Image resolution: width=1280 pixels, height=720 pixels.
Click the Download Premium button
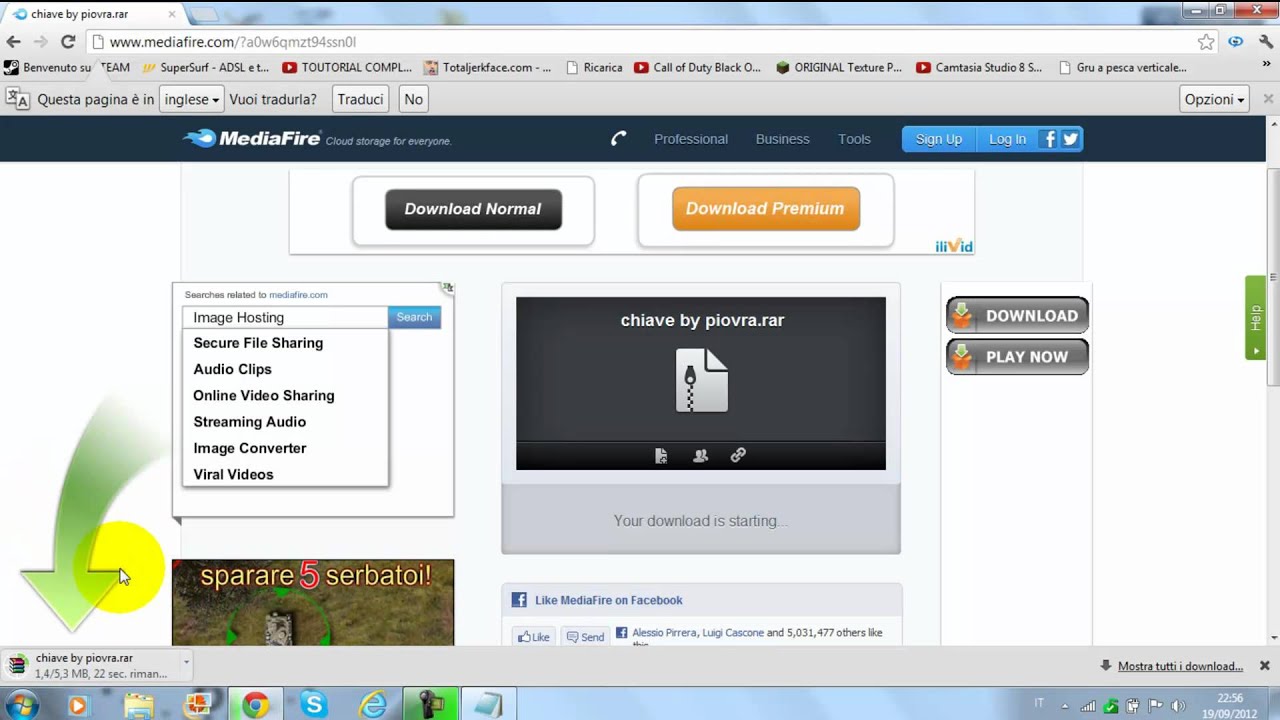click(765, 208)
